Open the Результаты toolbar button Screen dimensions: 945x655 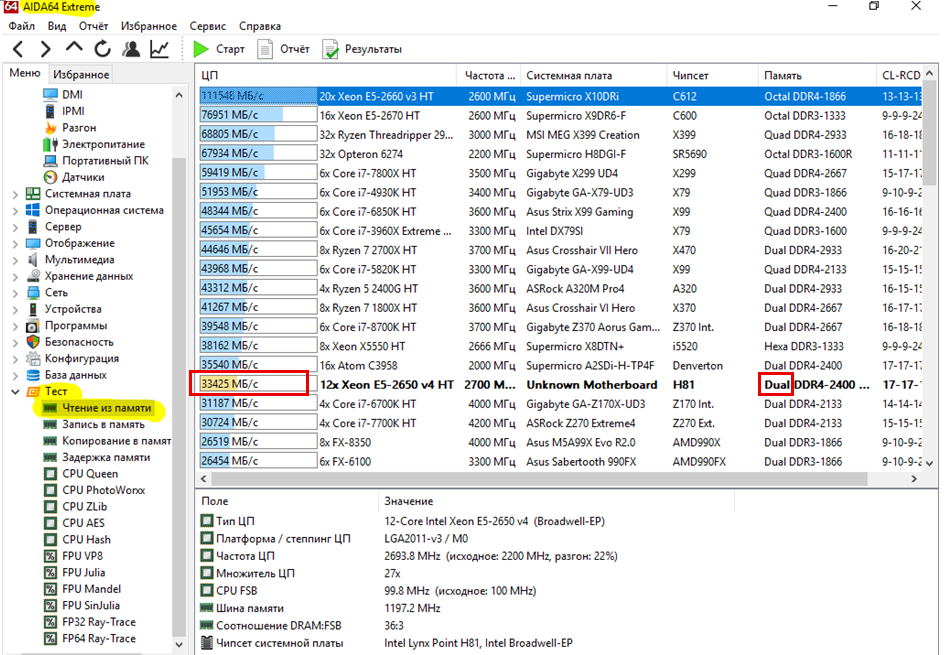[362, 49]
